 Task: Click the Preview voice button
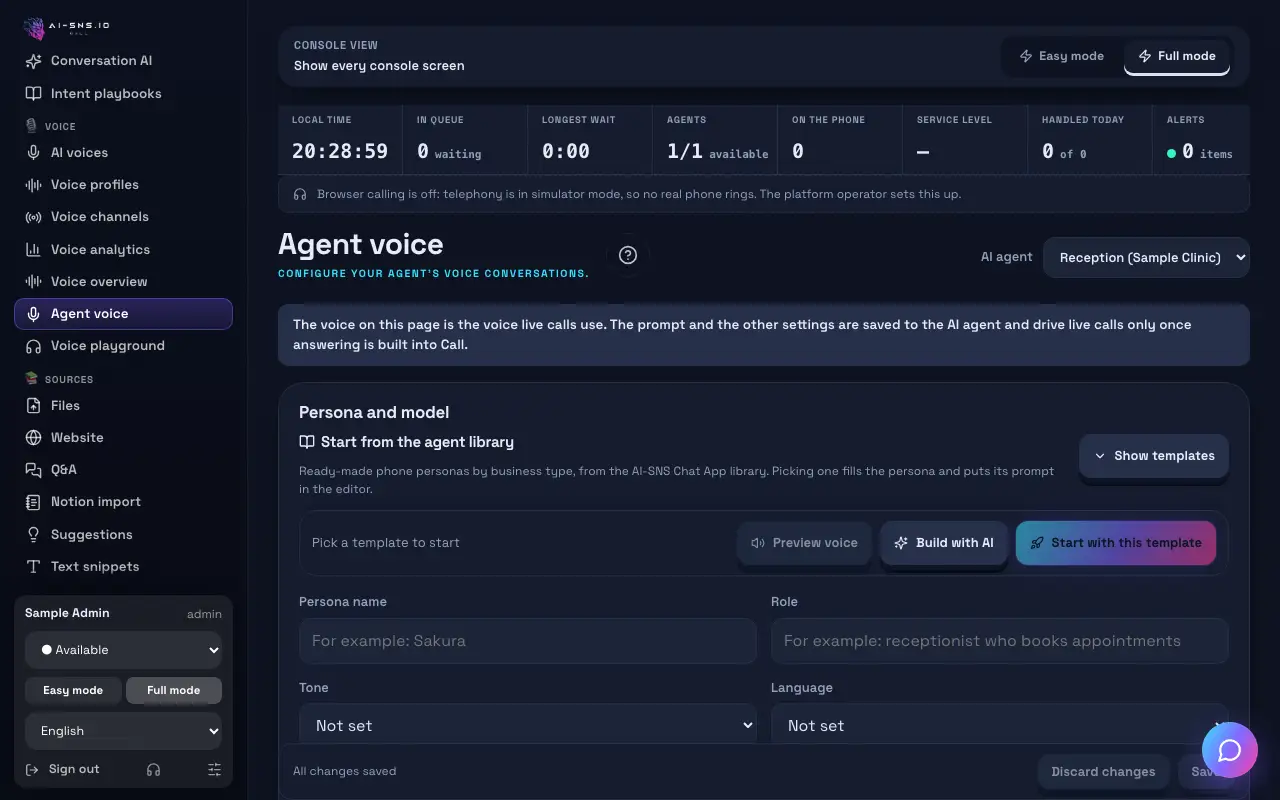(x=805, y=543)
